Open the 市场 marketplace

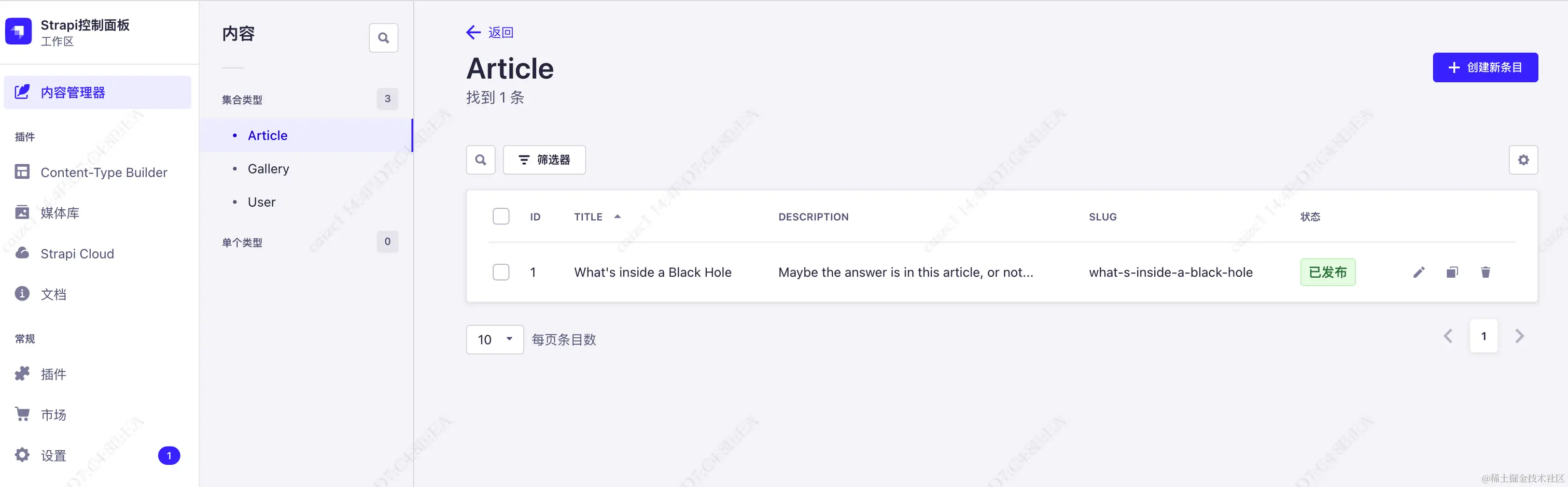coord(53,414)
